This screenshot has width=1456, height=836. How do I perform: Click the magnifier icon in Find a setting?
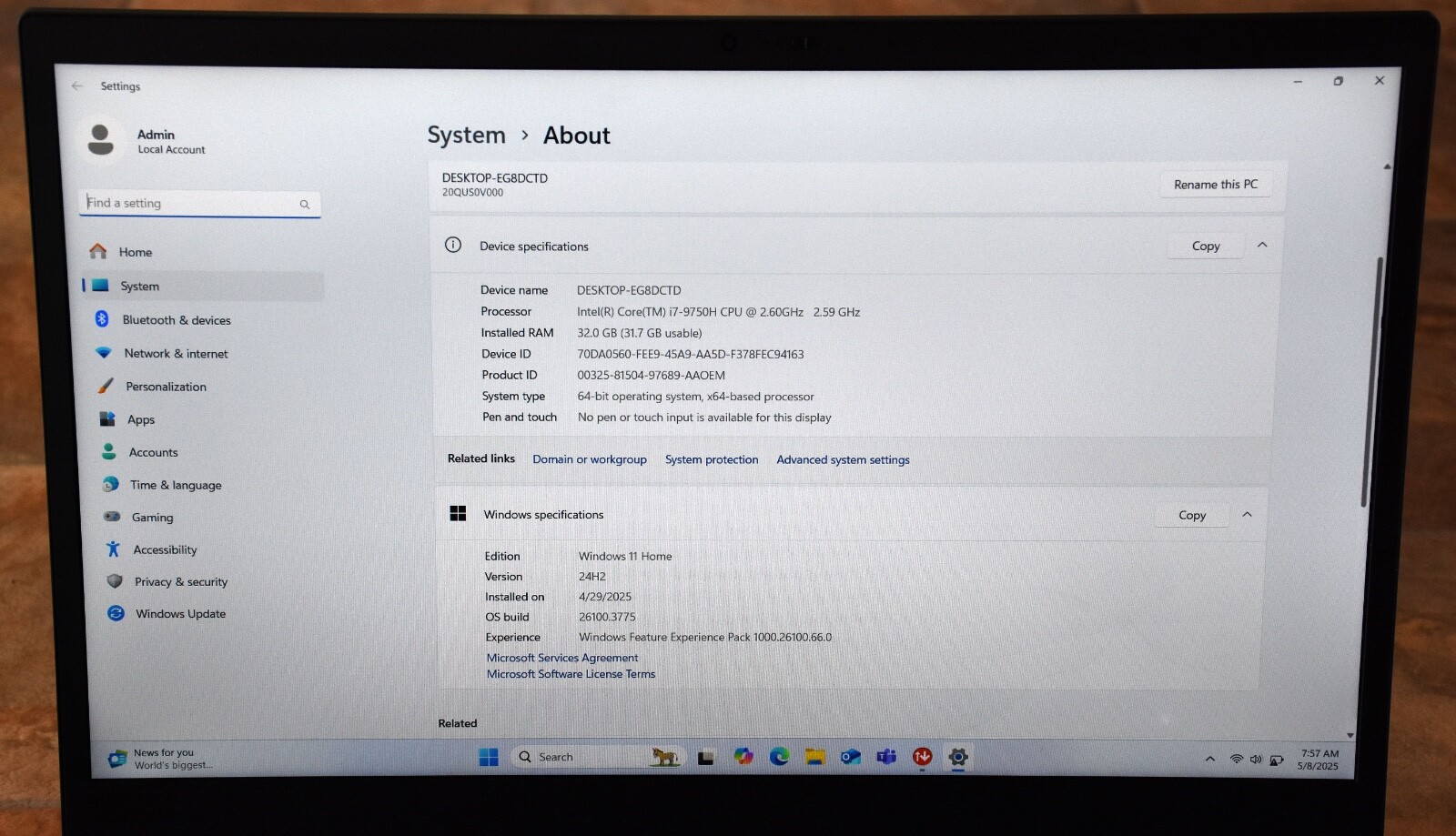click(x=305, y=205)
